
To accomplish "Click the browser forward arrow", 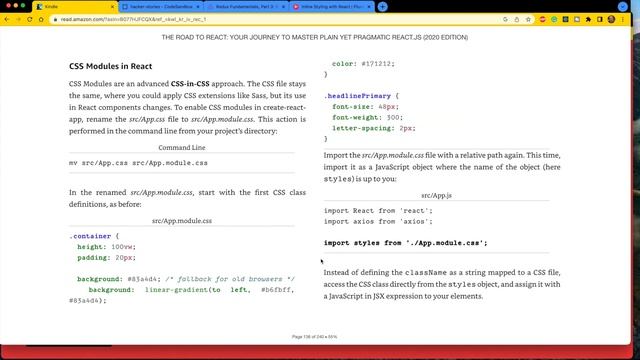I will tap(18, 19).
